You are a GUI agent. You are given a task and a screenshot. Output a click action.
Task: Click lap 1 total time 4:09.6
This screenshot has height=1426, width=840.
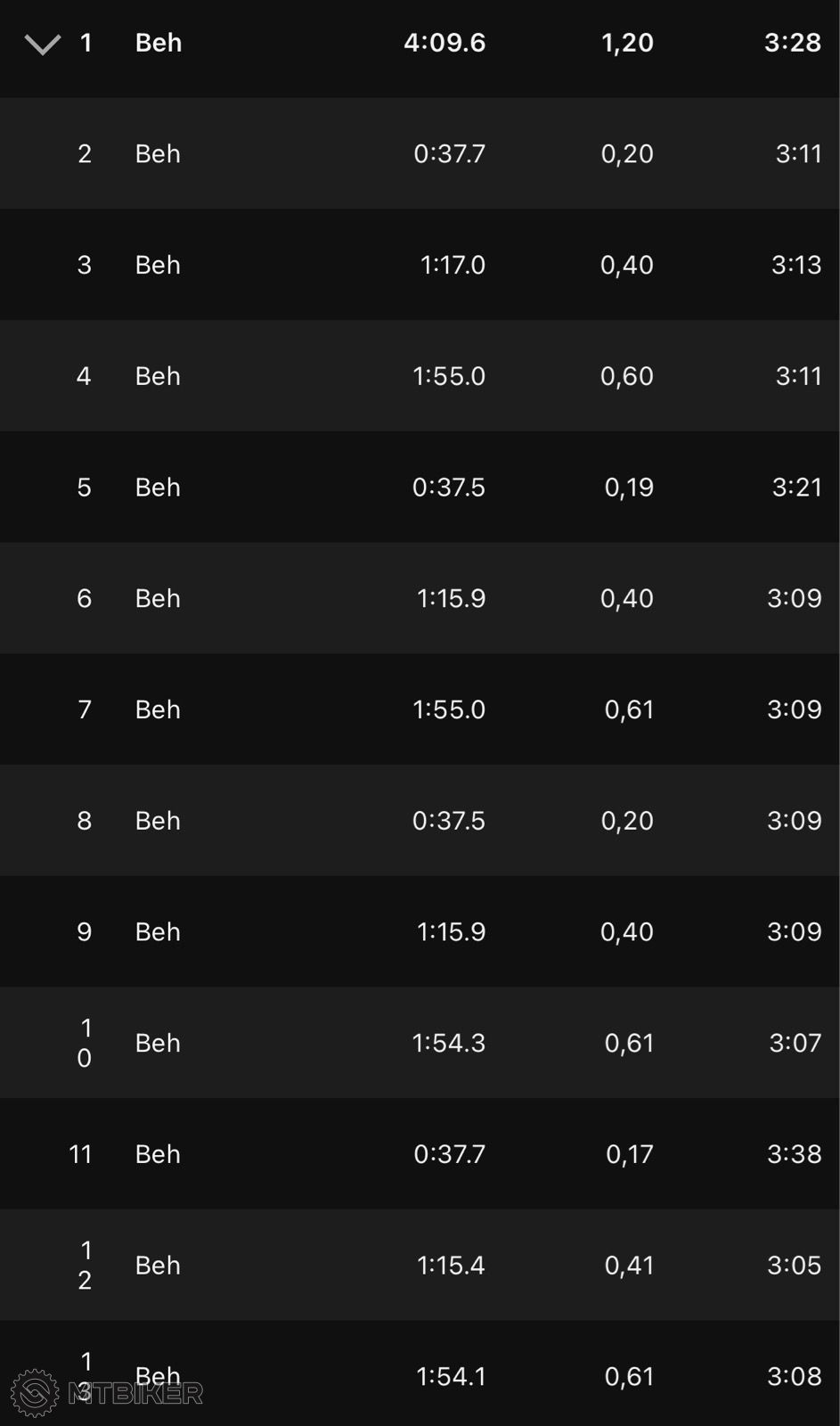tap(444, 43)
